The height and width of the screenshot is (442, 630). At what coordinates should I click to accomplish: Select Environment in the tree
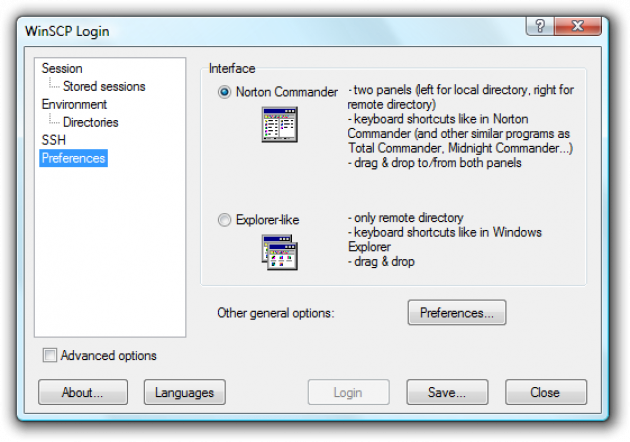pyautogui.click(x=74, y=104)
